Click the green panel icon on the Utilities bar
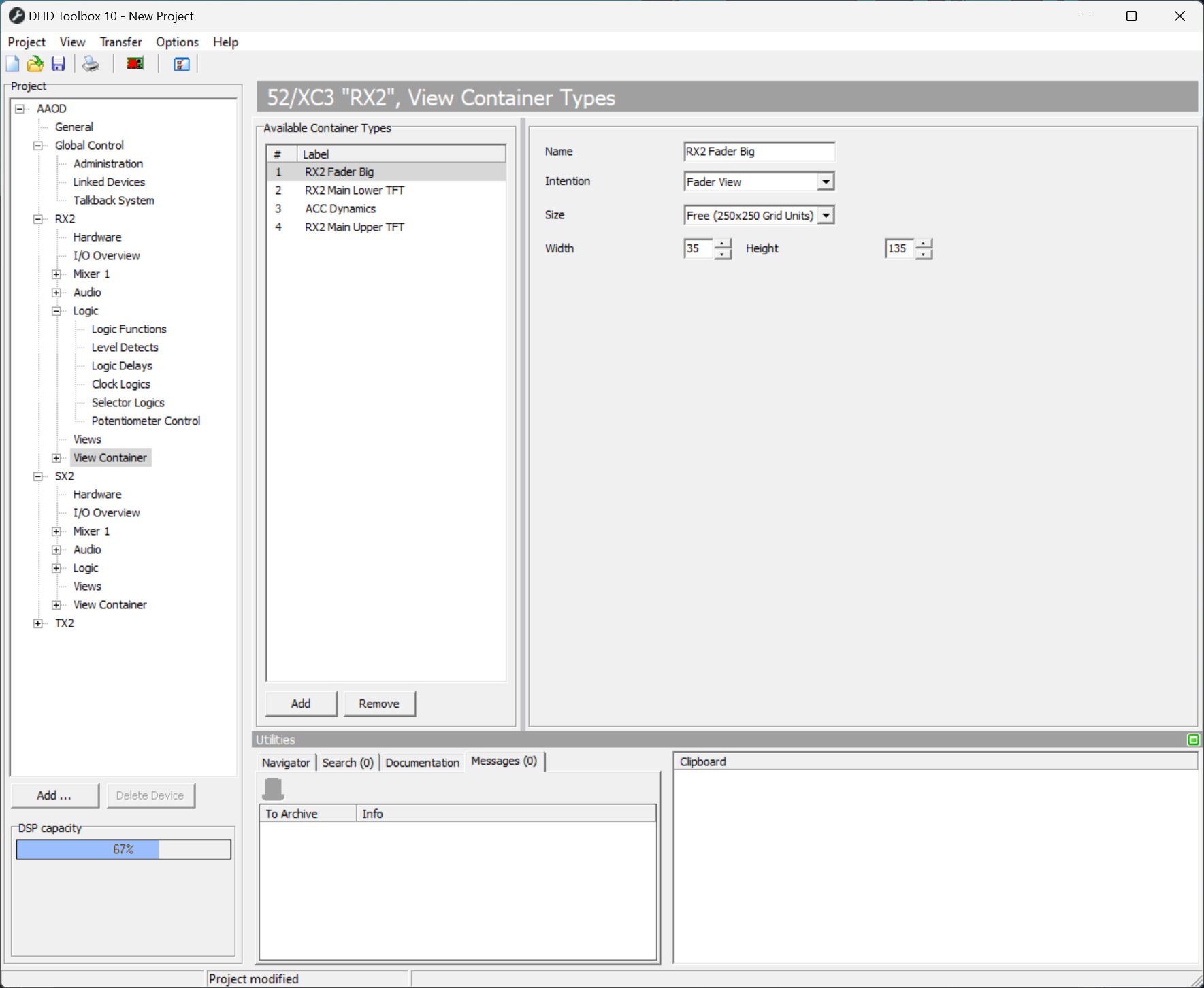The width and height of the screenshot is (1204, 988). [x=1192, y=740]
